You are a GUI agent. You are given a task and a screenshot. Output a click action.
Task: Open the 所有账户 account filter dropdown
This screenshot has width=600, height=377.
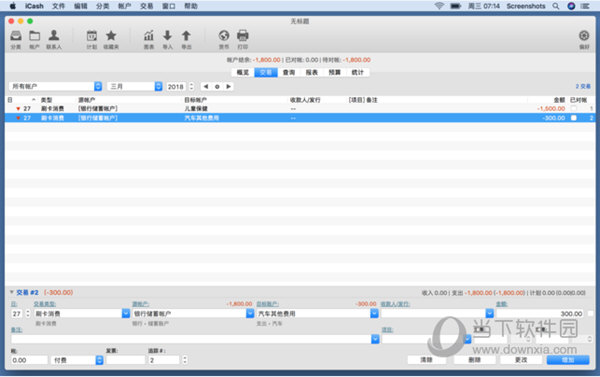click(x=55, y=86)
